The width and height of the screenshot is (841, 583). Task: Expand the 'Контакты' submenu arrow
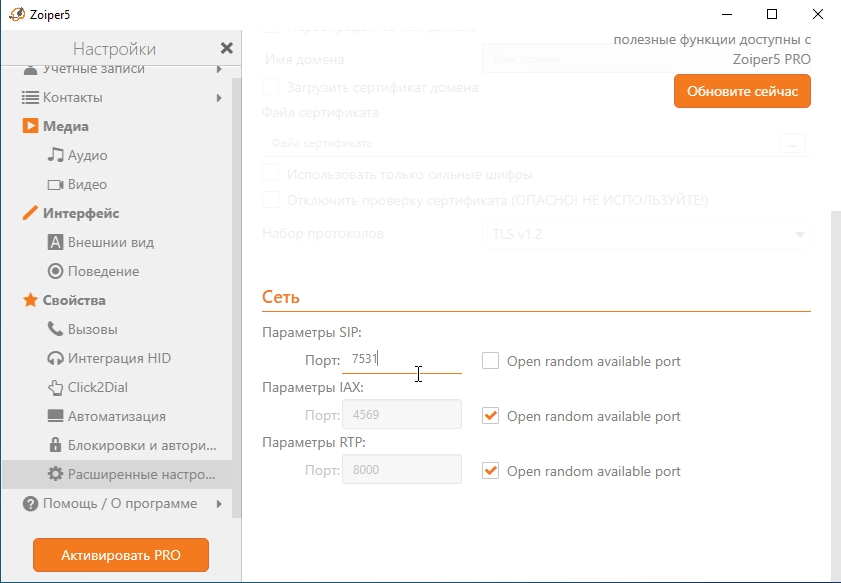pyautogui.click(x=219, y=98)
